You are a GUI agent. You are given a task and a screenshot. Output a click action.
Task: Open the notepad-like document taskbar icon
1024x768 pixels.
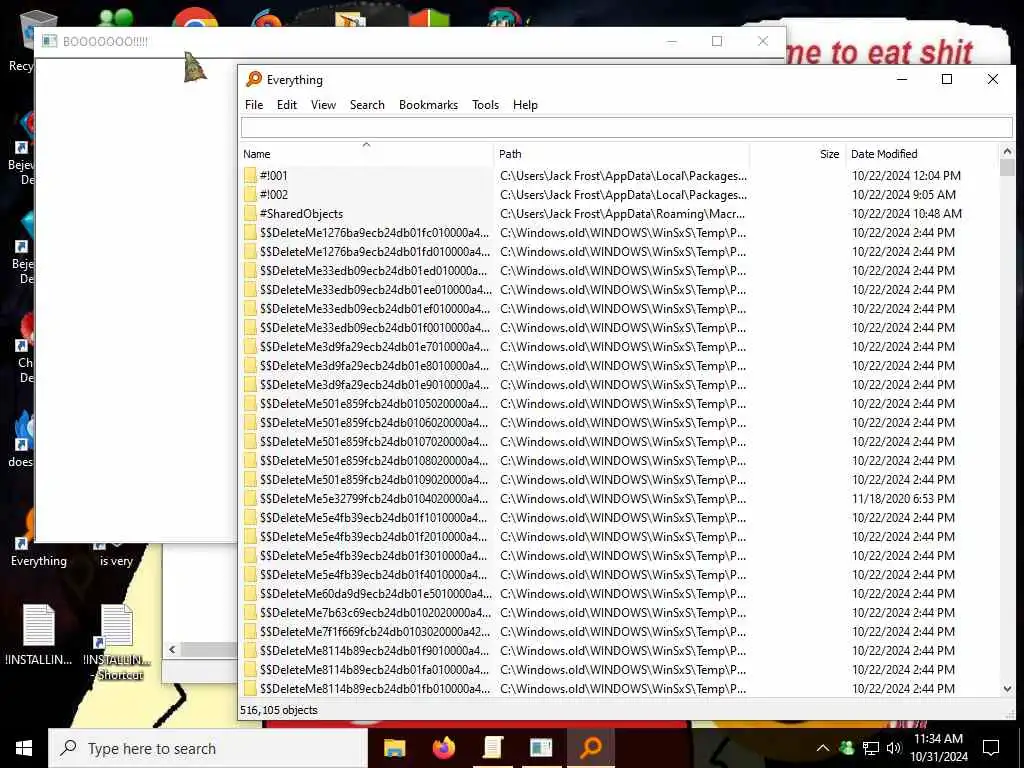pos(492,748)
